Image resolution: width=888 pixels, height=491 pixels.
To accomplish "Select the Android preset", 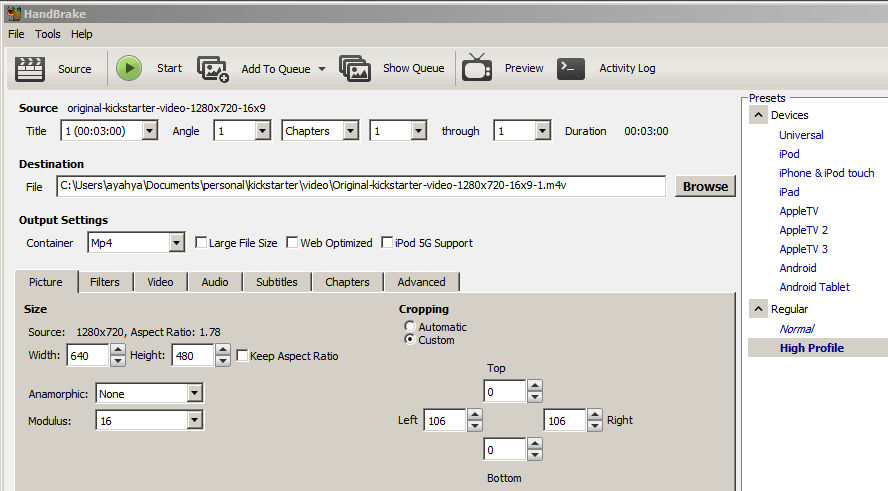I will point(797,268).
